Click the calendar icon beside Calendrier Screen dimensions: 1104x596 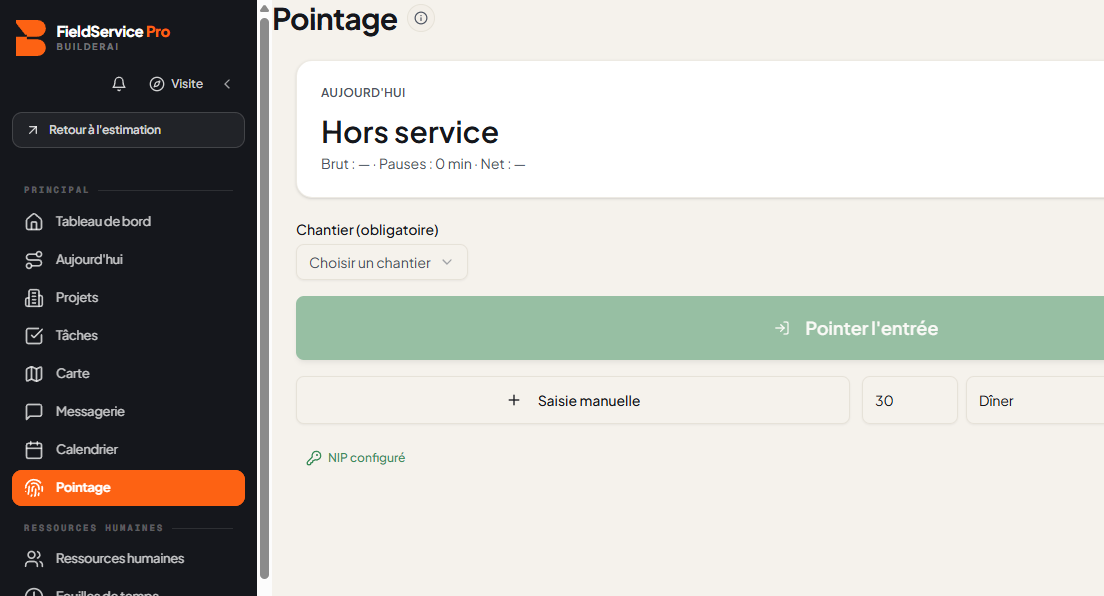tap(34, 449)
